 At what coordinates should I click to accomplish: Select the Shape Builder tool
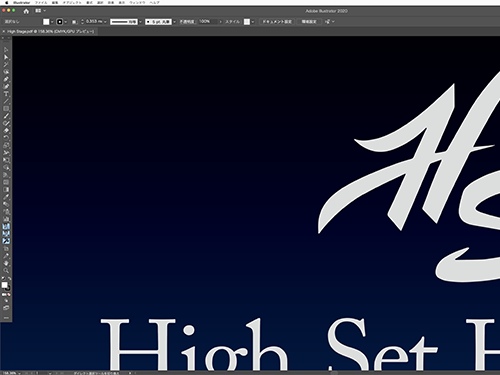point(6,167)
